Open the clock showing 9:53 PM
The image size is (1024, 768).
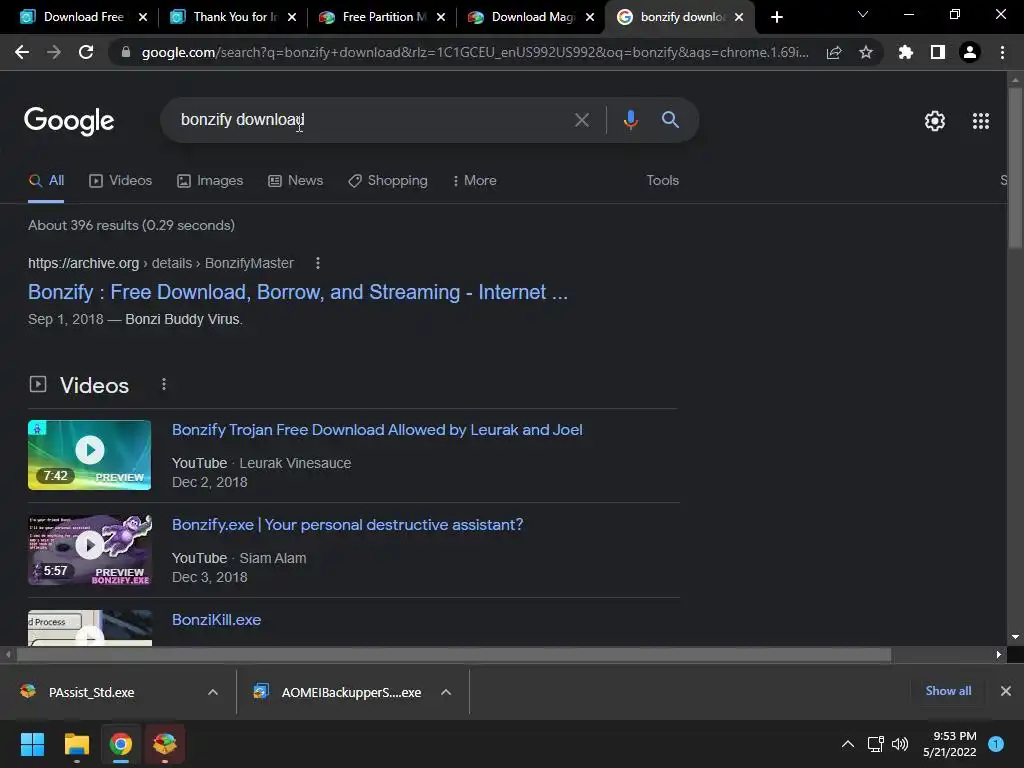(950, 744)
